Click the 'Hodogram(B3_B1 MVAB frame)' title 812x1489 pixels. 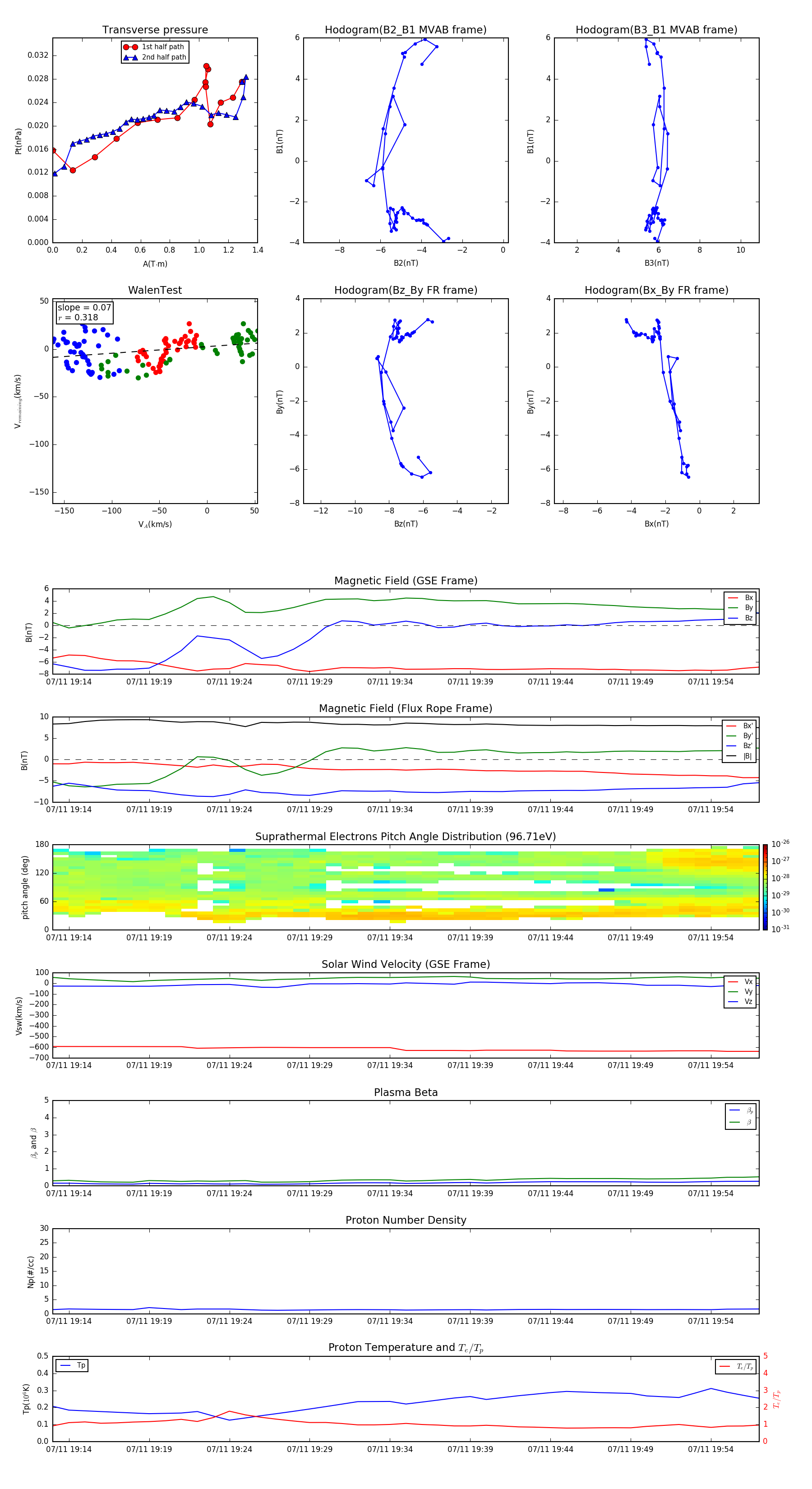point(656,30)
